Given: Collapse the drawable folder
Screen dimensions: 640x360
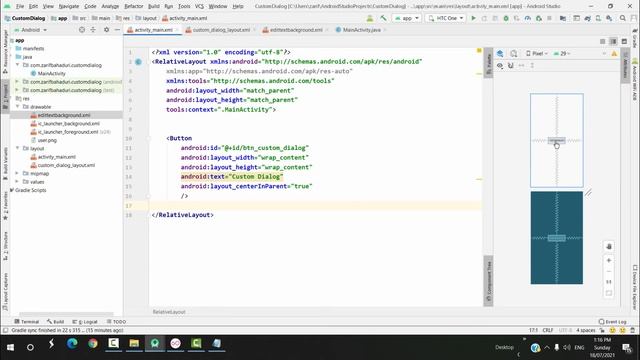Looking at the screenshot, I should (x=18, y=107).
